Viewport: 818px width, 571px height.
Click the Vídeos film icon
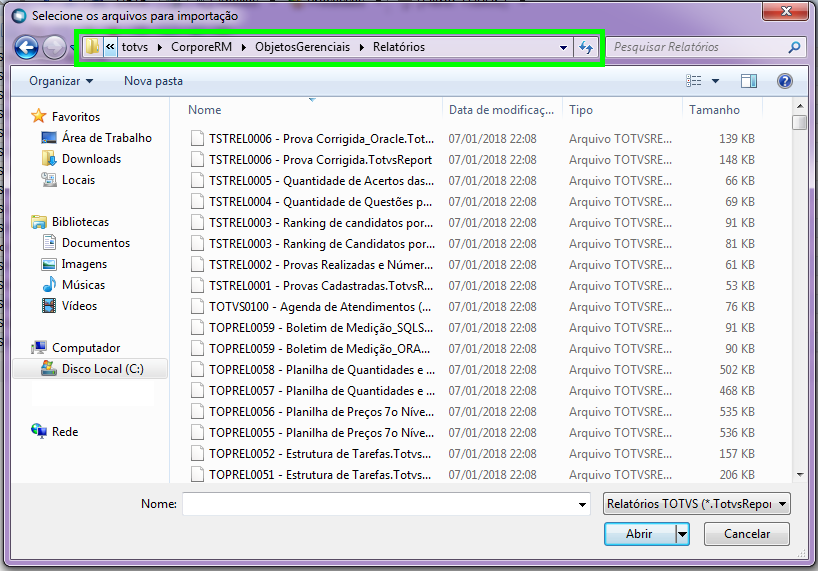point(49,306)
